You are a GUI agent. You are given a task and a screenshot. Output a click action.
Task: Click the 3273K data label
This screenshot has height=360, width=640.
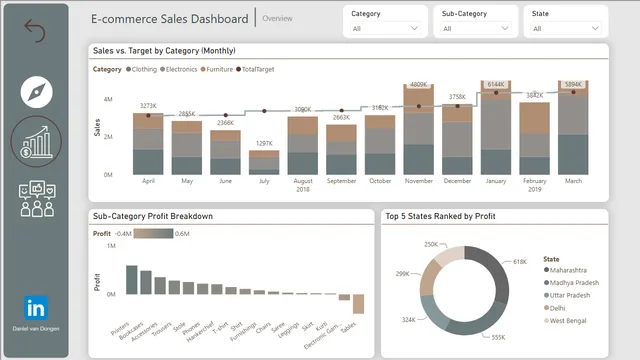click(x=148, y=106)
